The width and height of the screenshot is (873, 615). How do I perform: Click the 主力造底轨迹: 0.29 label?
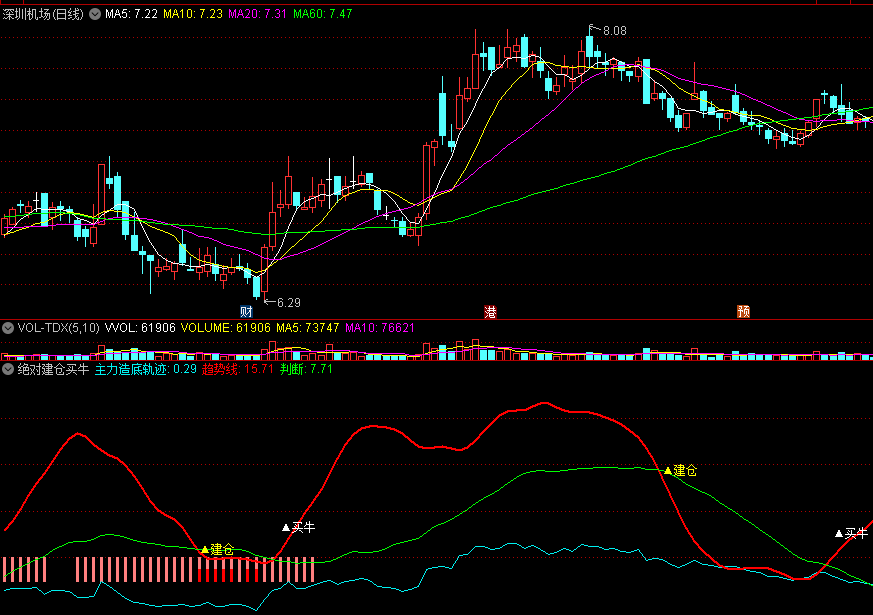click(x=146, y=369)
